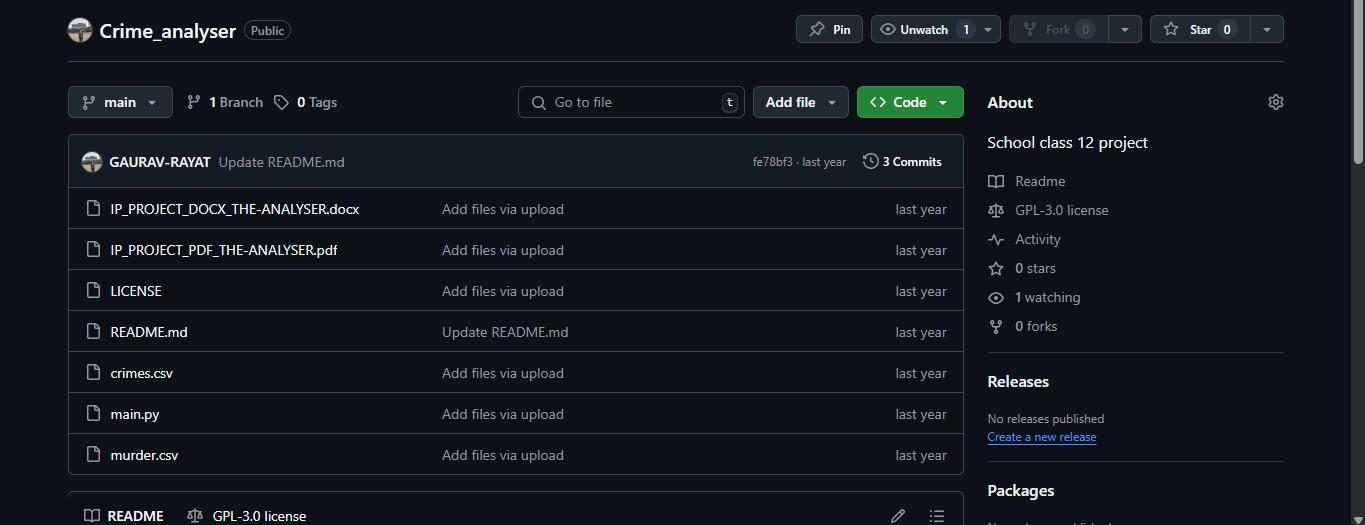Click the eye icon on the Unwatch button

click(x=887, y=30)
